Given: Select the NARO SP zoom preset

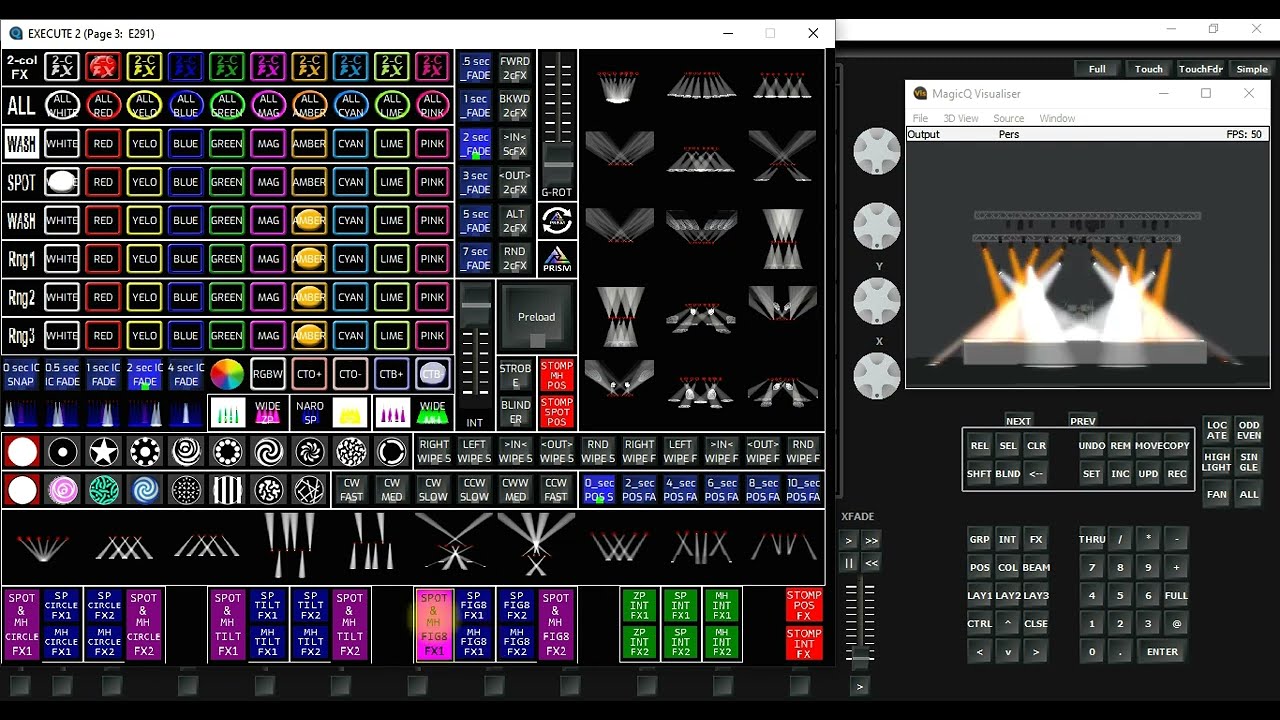Looking at the screenshot, I should click(x=309, y=413).
